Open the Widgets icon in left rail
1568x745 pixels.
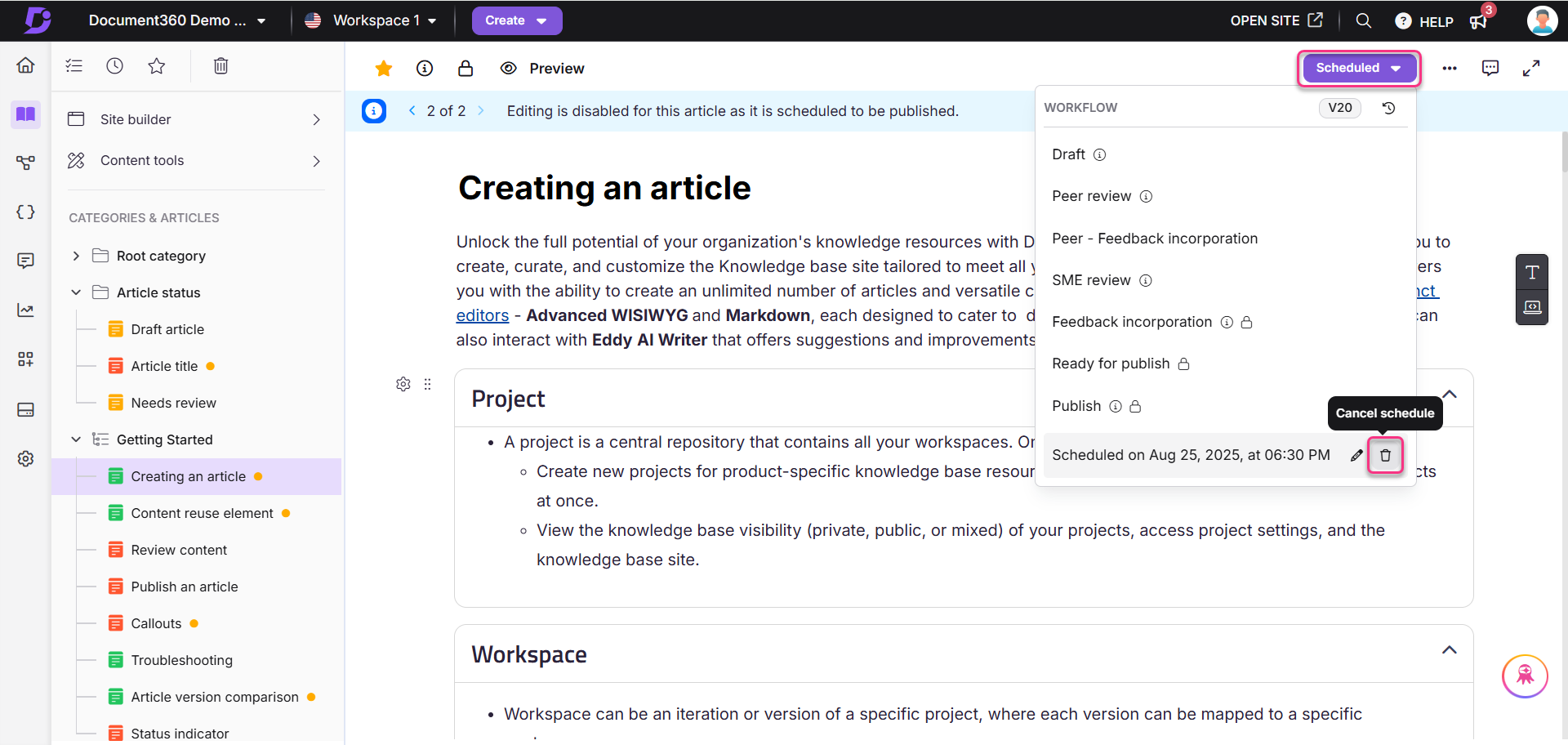pos(25,359)
